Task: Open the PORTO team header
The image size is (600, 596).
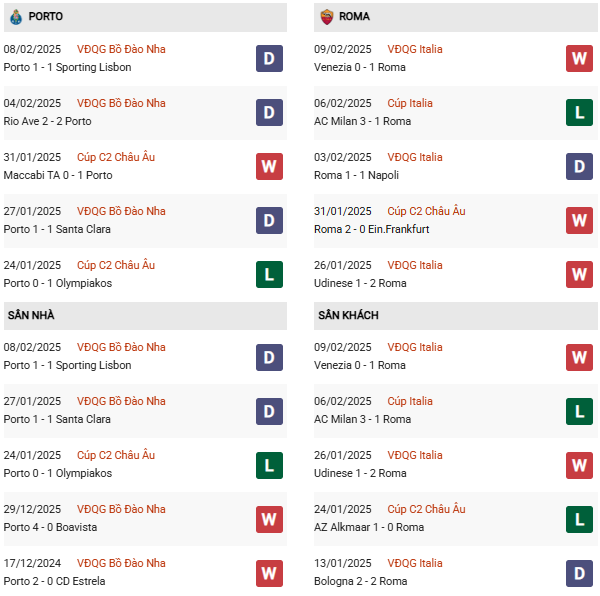Action: coord(46,16)
